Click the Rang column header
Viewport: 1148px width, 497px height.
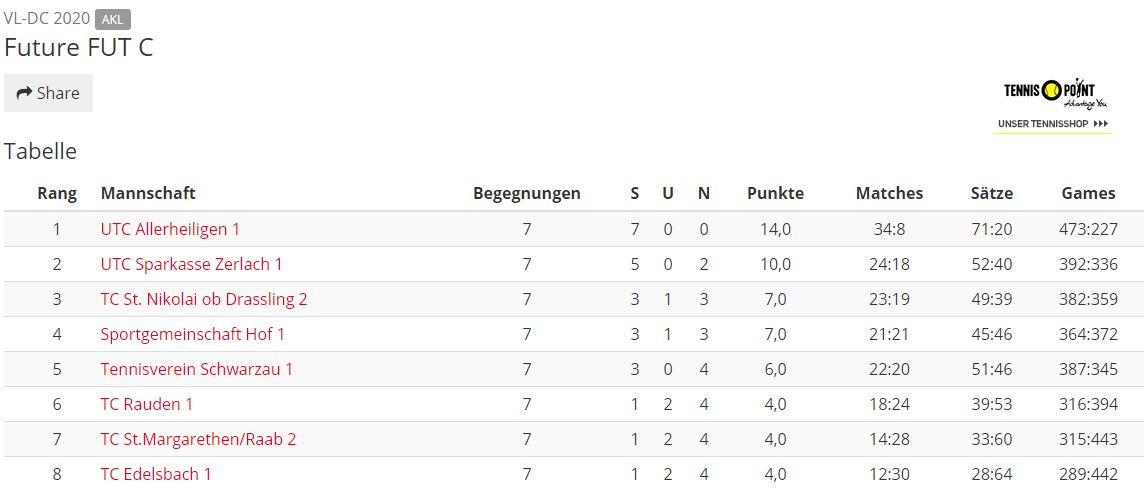(x=57, y=193)
